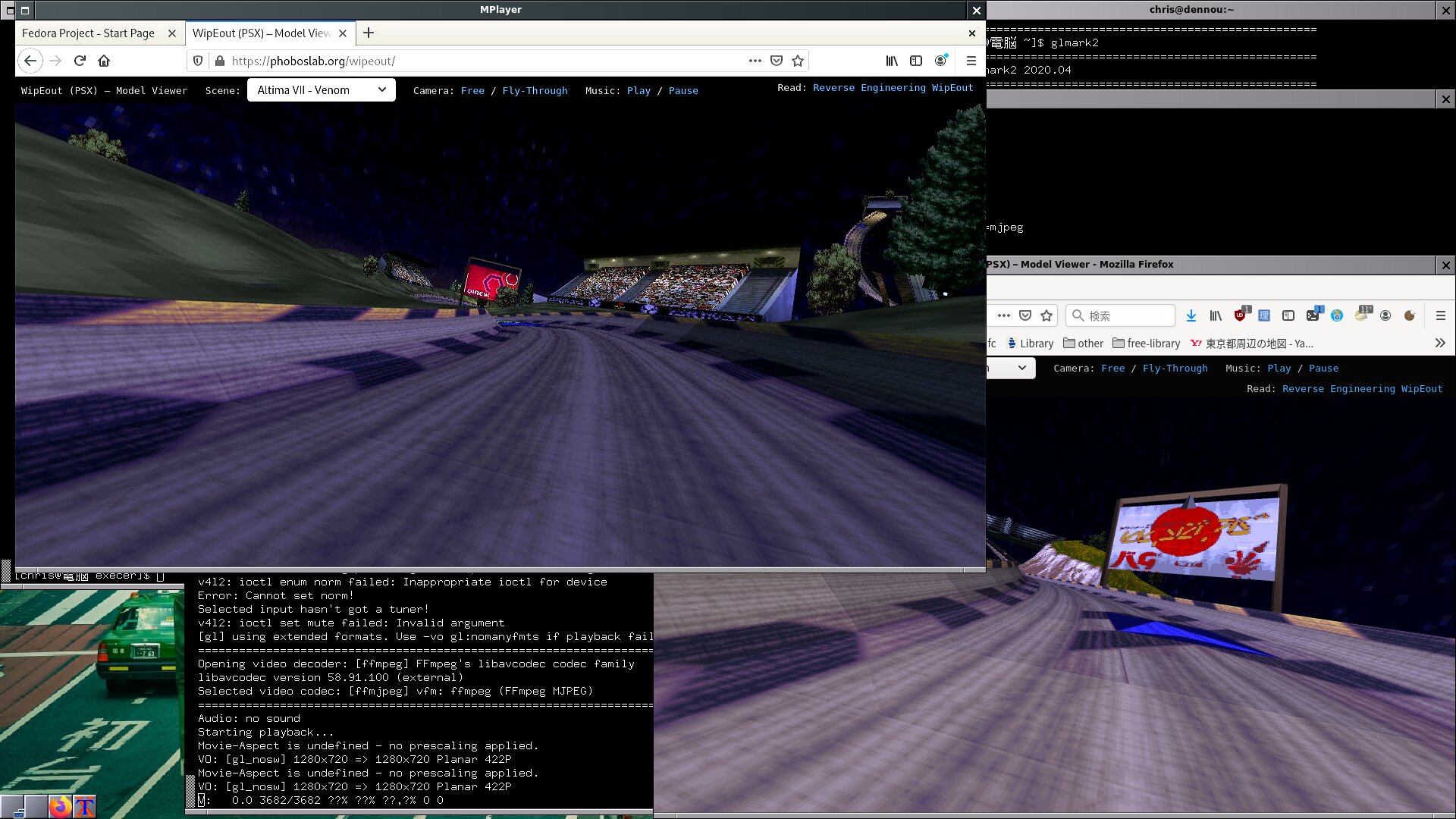The height and width of the screenshot is (819, 1456).
Task: Focus the 検索 search box in right Firefox
Action: [x=1121, y=315]
